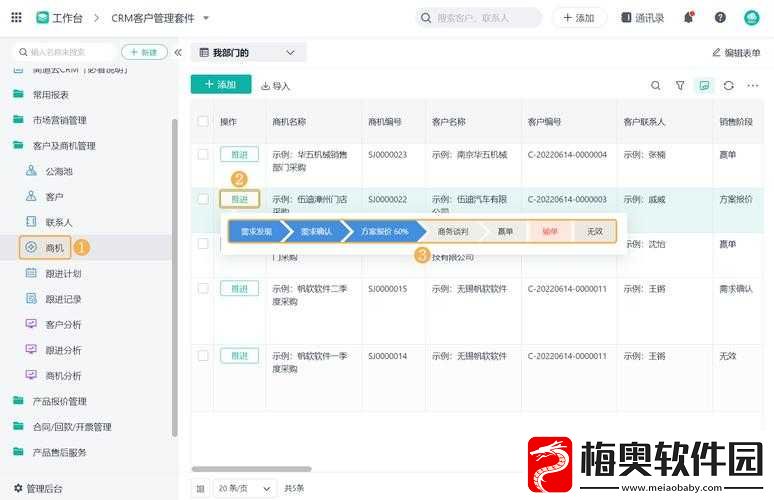
Task: Open the notification bell
Action: tap(689, 18)
